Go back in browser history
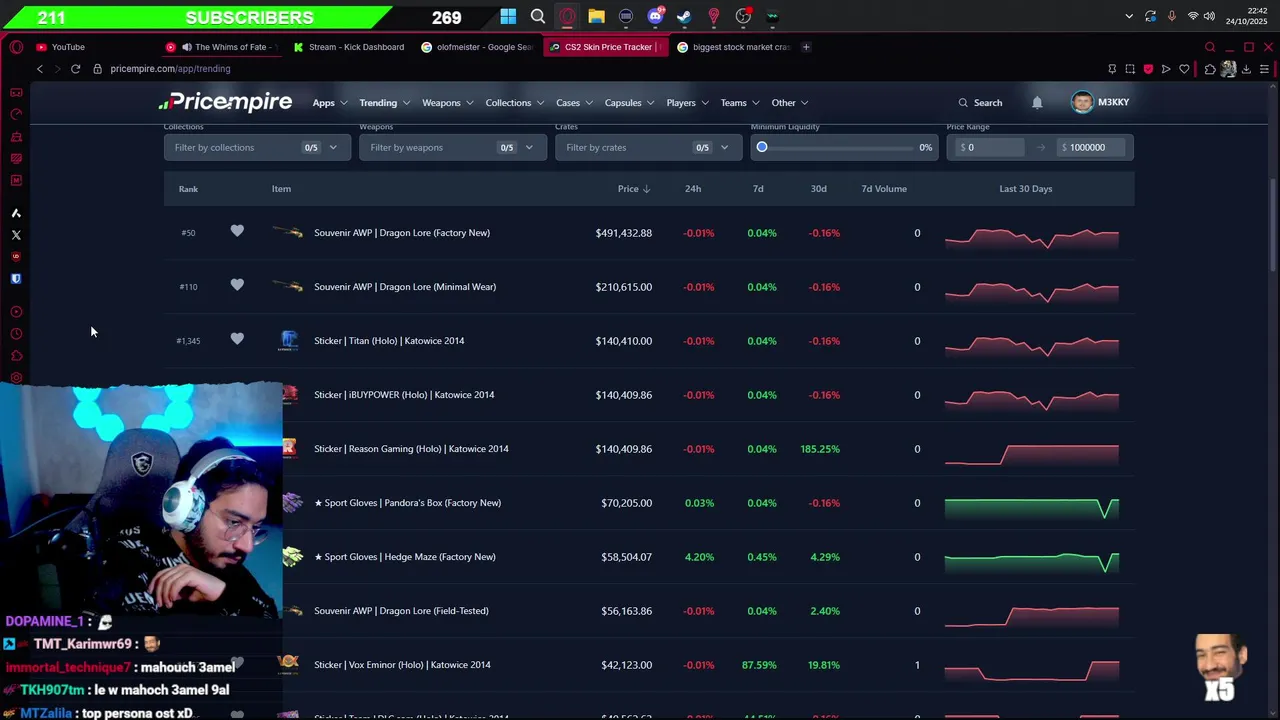 (x=39, y=69)
